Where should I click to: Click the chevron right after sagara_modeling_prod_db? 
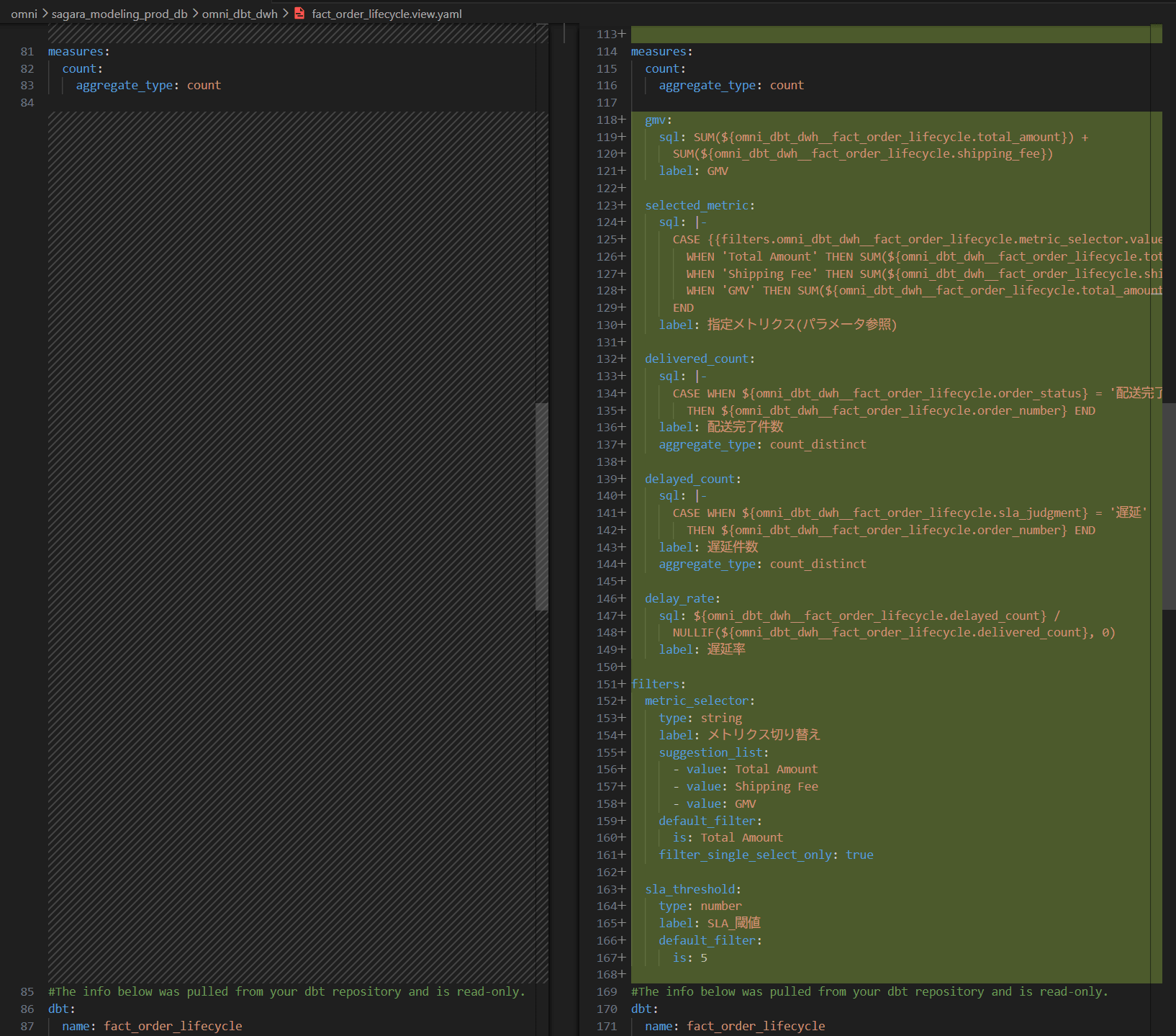(x=195, y=14)
